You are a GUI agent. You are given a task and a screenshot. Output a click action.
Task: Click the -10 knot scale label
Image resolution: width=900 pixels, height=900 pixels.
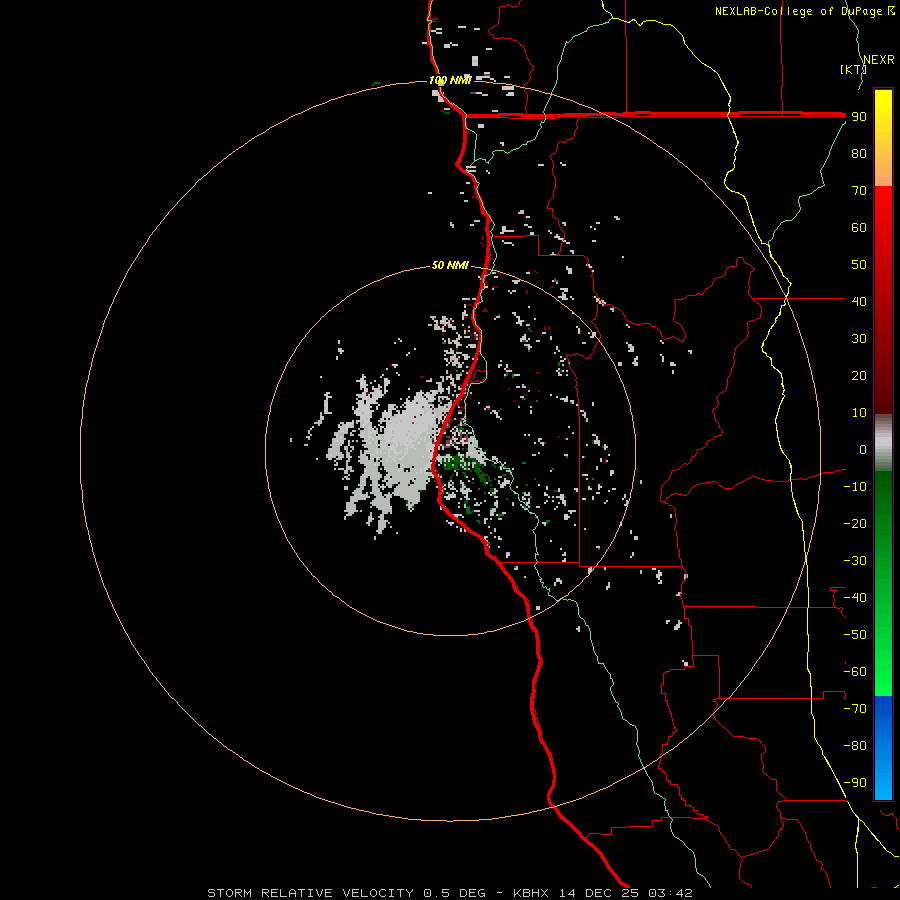(855, 487)
